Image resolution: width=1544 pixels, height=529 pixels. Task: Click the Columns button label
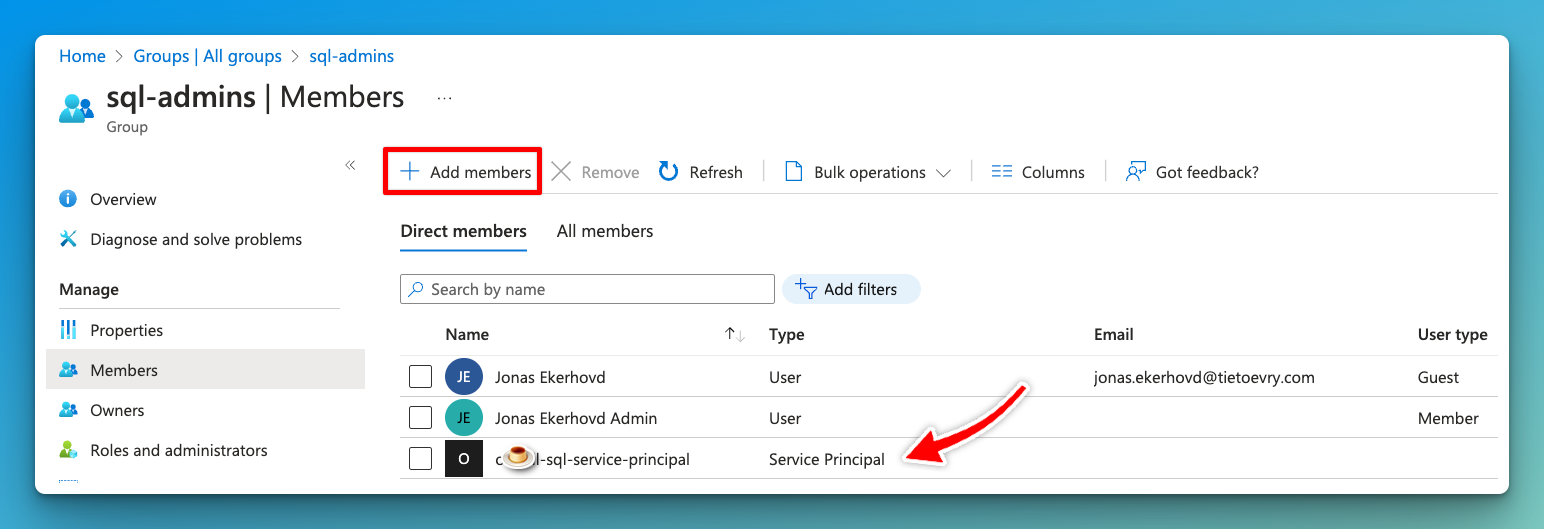[x=1053, y=172]
